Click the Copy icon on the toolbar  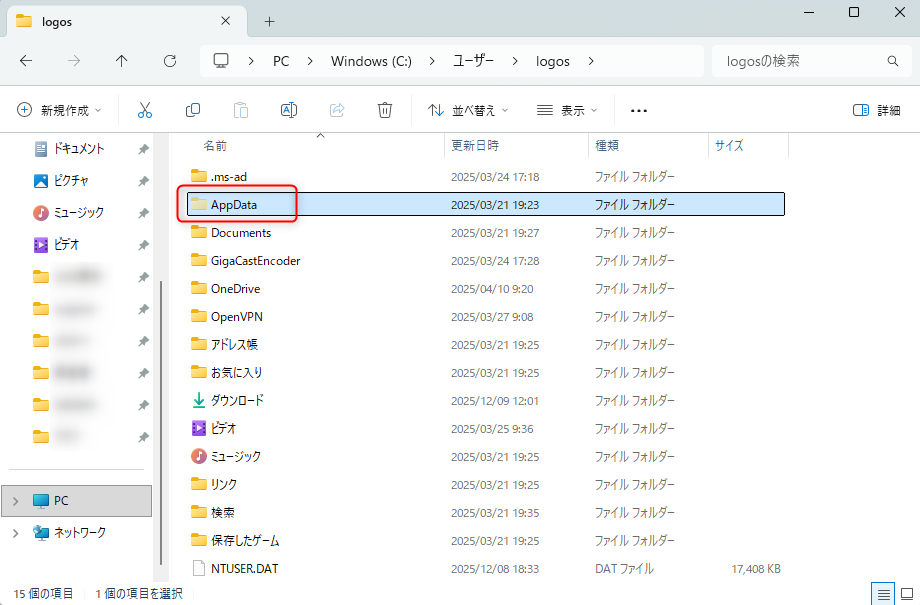[192, 110]
